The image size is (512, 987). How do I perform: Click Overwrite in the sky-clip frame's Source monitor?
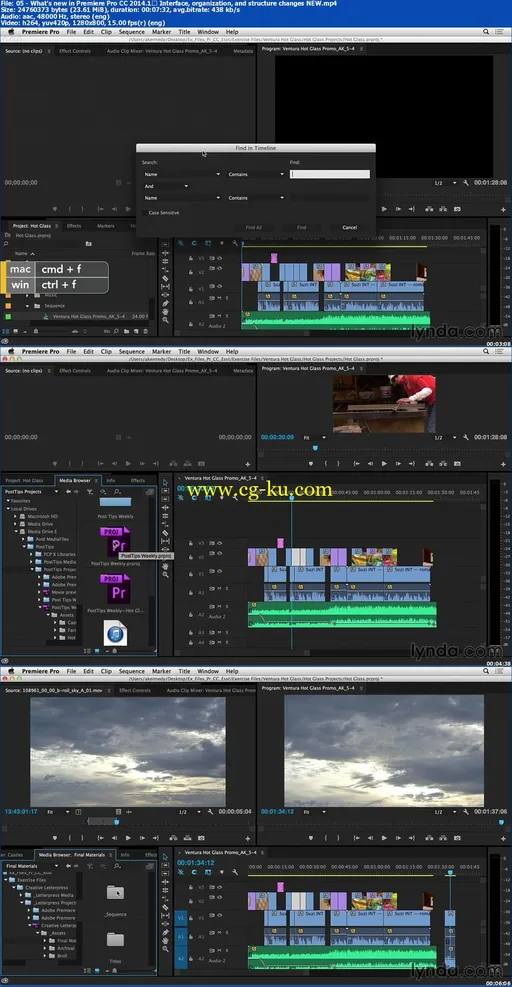coord(186,838)
